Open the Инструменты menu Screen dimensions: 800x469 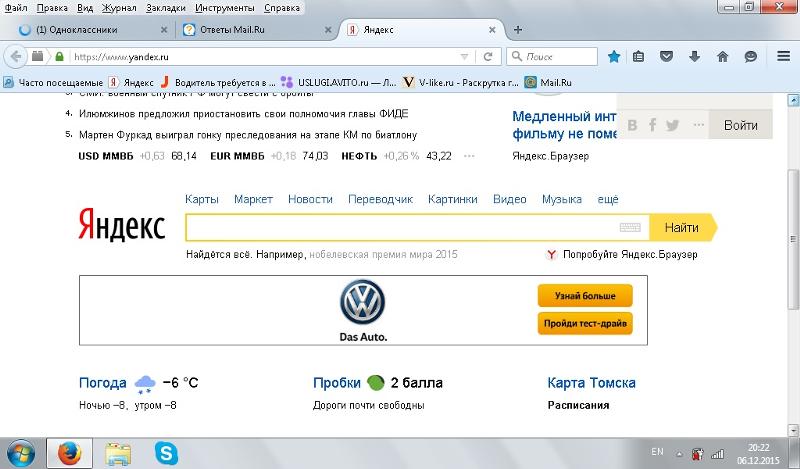click(224, 8)
